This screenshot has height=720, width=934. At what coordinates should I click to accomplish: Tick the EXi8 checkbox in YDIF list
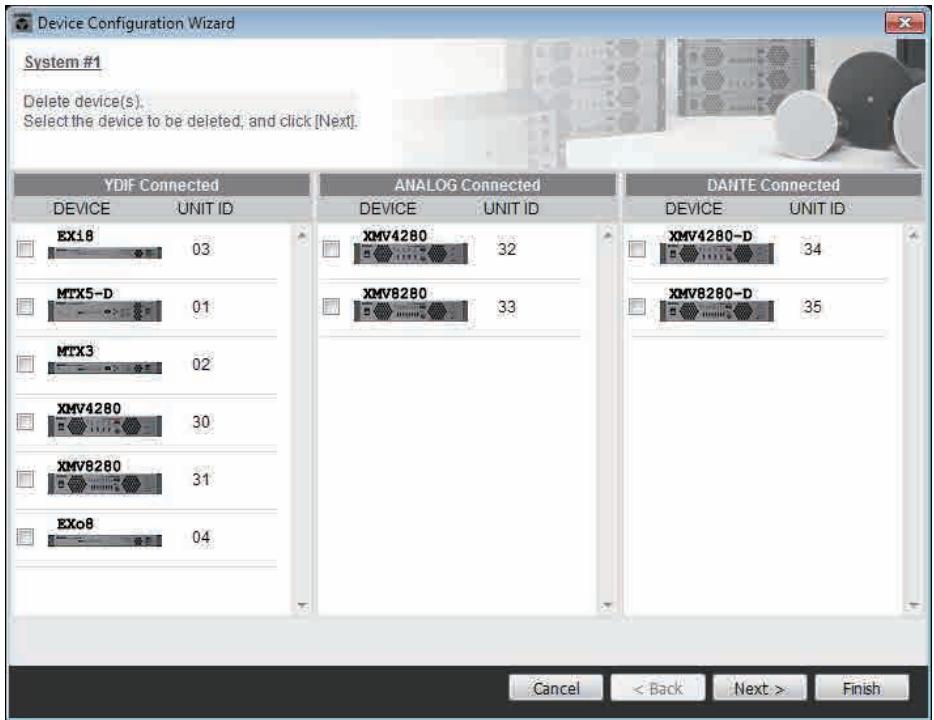(x=25, y=249)
